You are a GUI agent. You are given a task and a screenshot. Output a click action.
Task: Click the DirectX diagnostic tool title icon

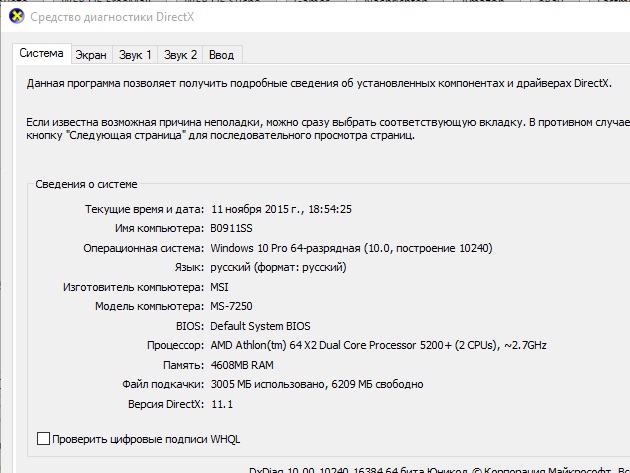click(x=16, y=16)
